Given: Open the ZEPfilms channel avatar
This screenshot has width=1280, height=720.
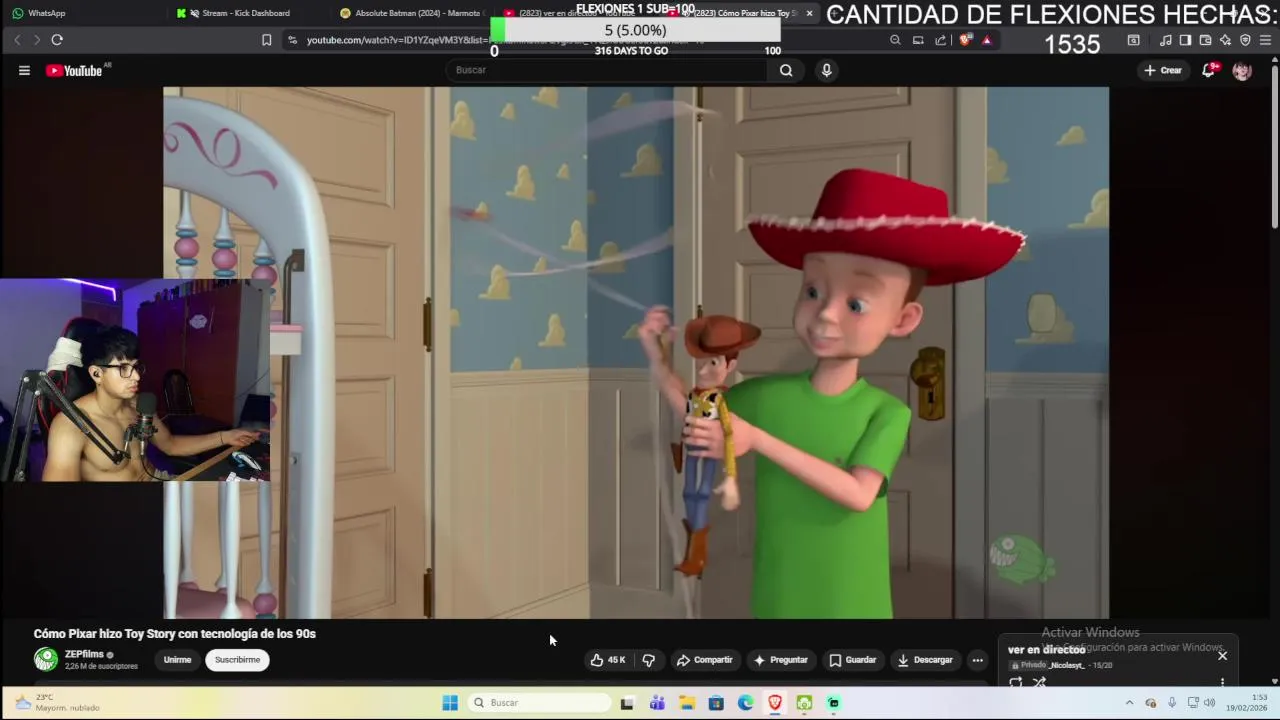Looking at the screenshot, I should pos(46,659).
